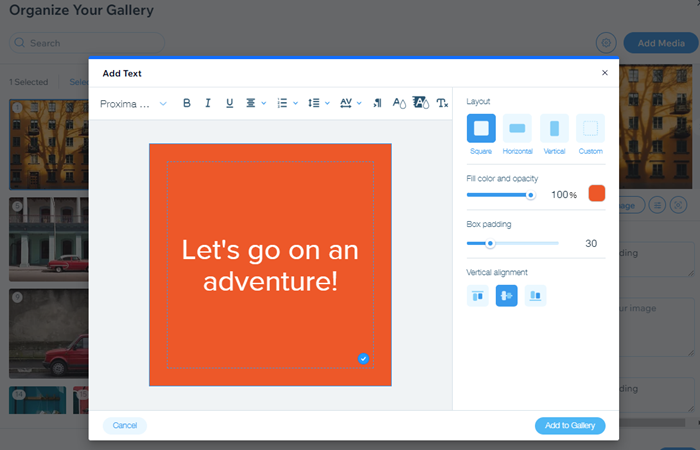Select the yellow building thumbnail numbered 1
The image size is (700, 450).
coord(49,144)
